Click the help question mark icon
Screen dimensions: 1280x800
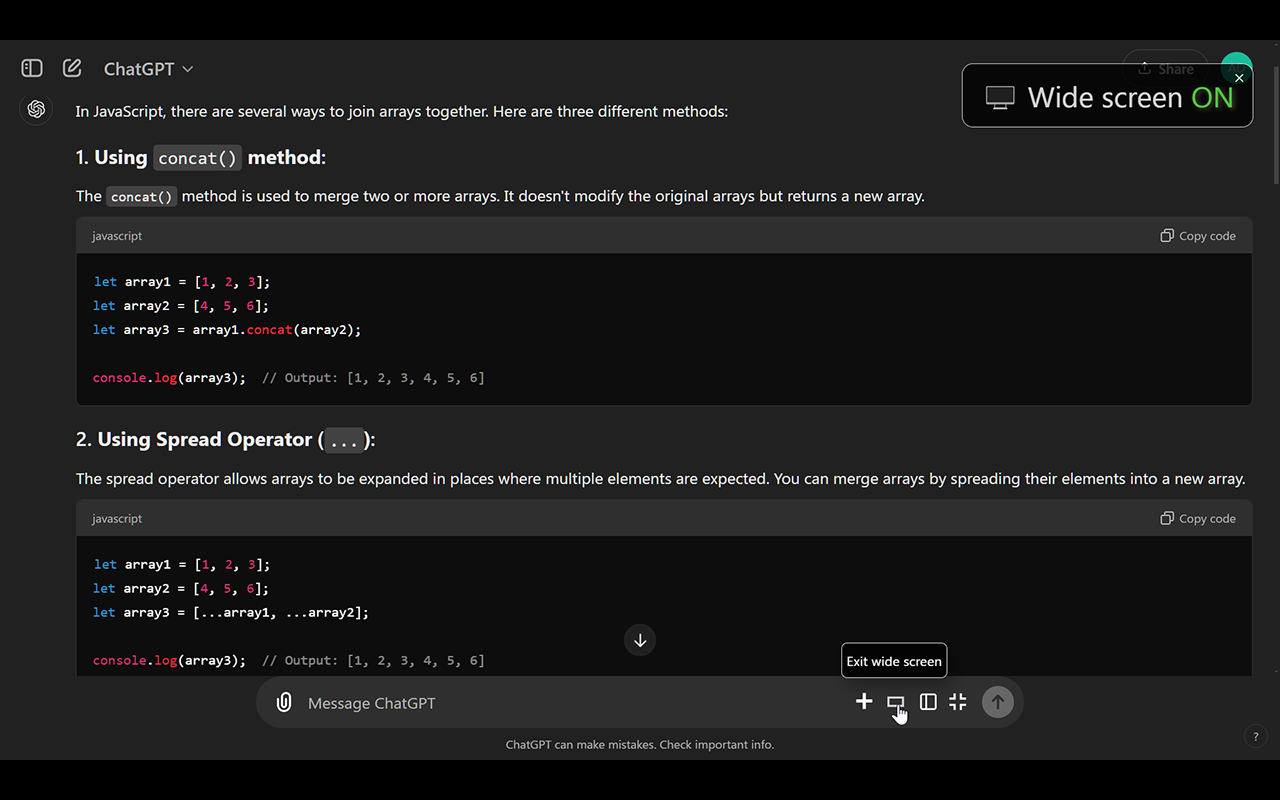[x=1256, y=737]
